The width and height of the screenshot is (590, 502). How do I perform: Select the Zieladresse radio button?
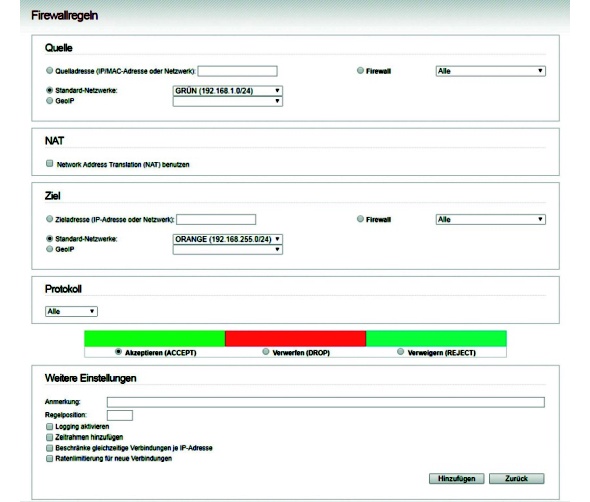pyautogui.click(x=49, y=219)
